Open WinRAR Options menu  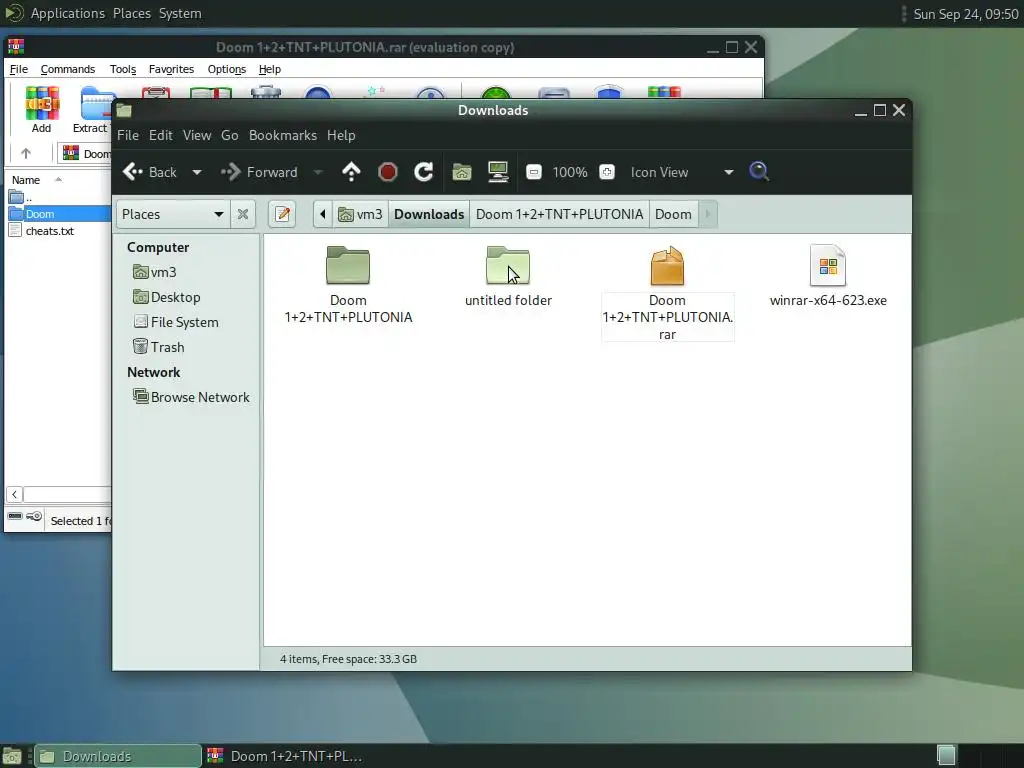tap(227, 69)
